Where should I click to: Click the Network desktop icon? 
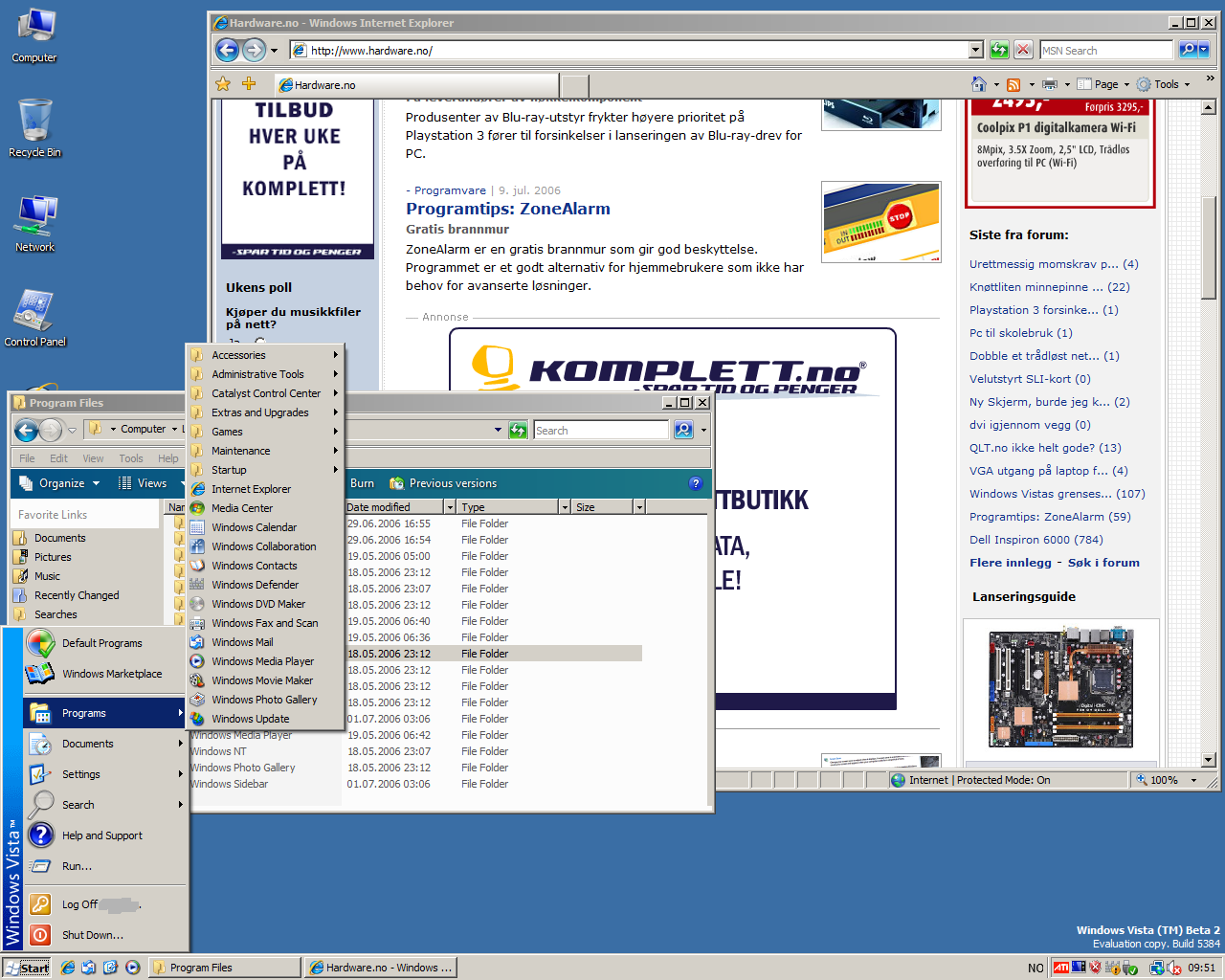(34, 223)
